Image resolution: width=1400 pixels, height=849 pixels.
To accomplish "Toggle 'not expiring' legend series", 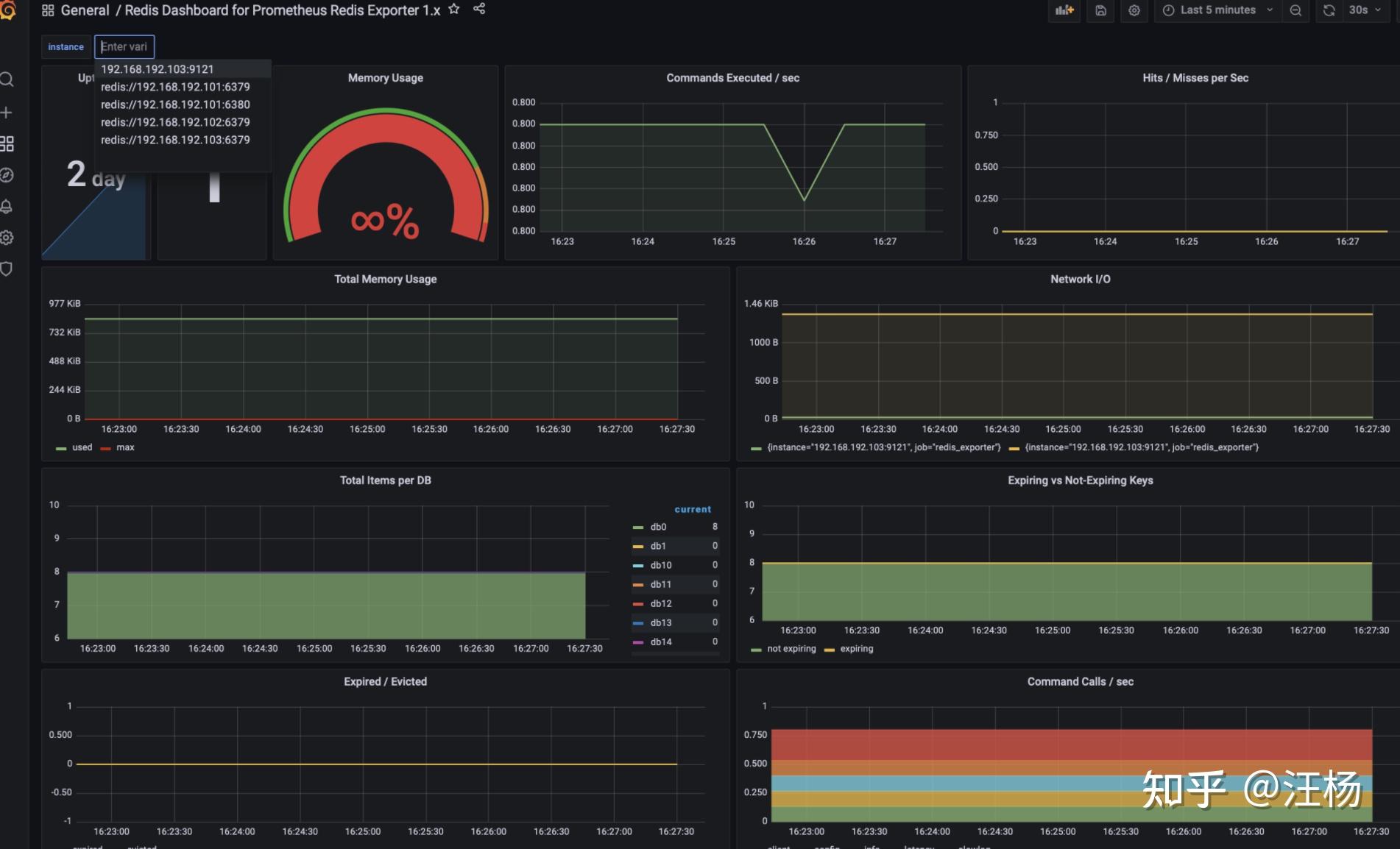I will [791, 649].
